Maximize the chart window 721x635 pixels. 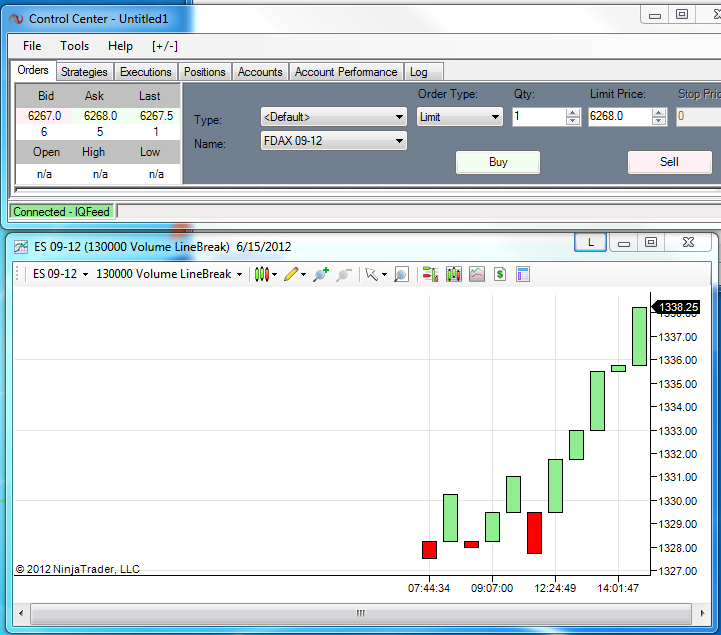651,243
